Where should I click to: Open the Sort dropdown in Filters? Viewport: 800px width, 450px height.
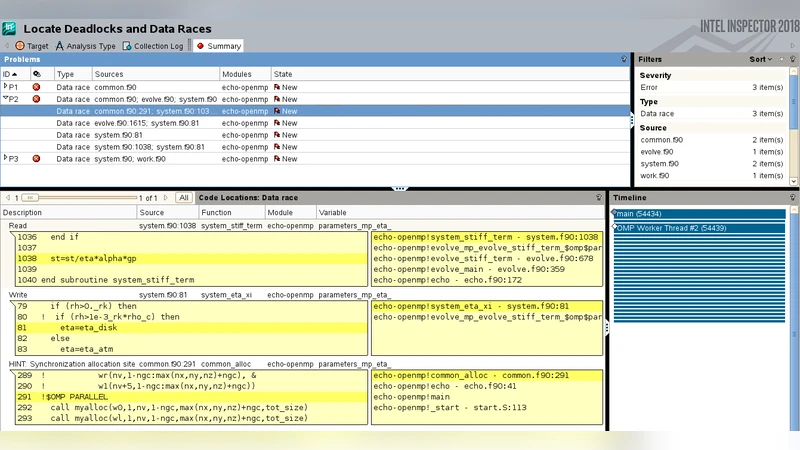(760, 59)
